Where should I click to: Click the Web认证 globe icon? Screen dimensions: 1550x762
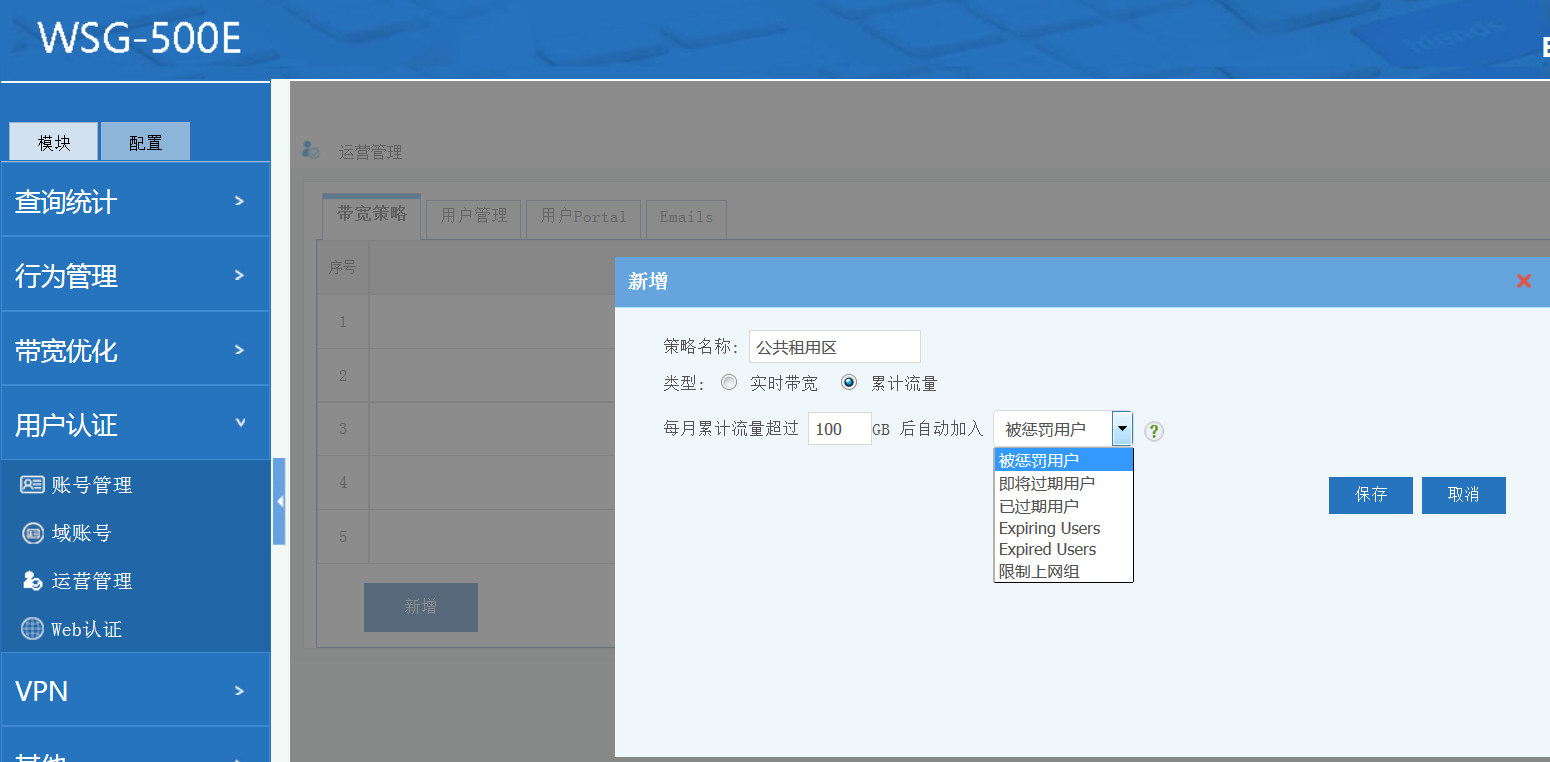(32, 629)
